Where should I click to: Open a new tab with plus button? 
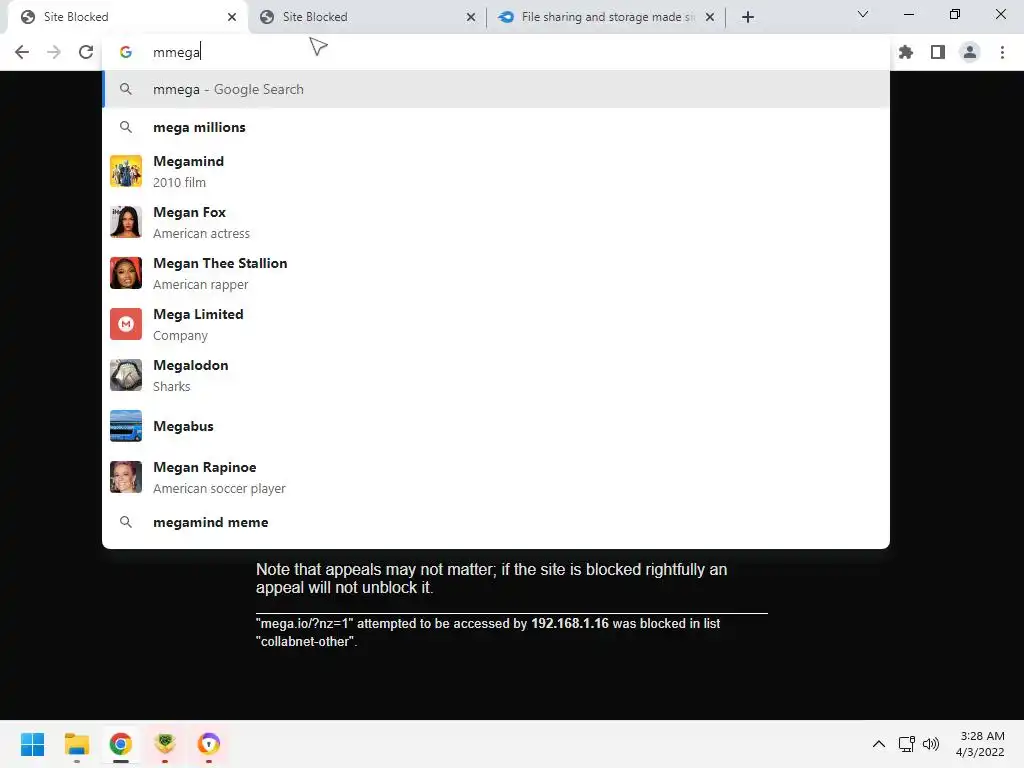(748, 17)
